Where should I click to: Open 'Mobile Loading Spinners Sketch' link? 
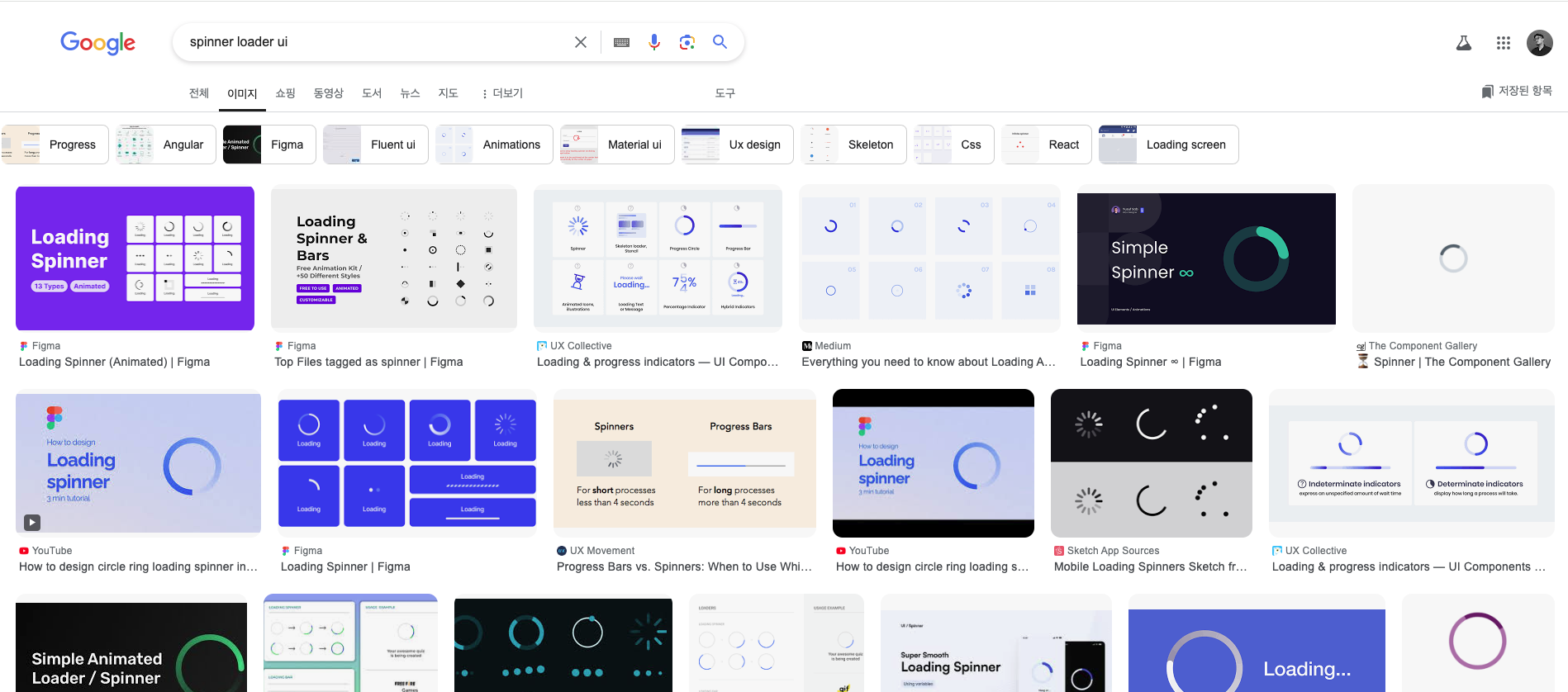[1151, 566]
